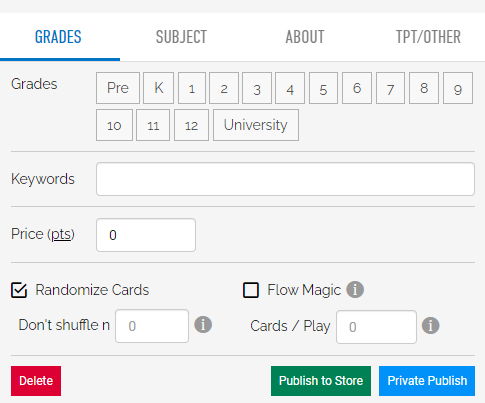485x403 pixels.
Task: Select grade 10
Action: coord(114,125)
